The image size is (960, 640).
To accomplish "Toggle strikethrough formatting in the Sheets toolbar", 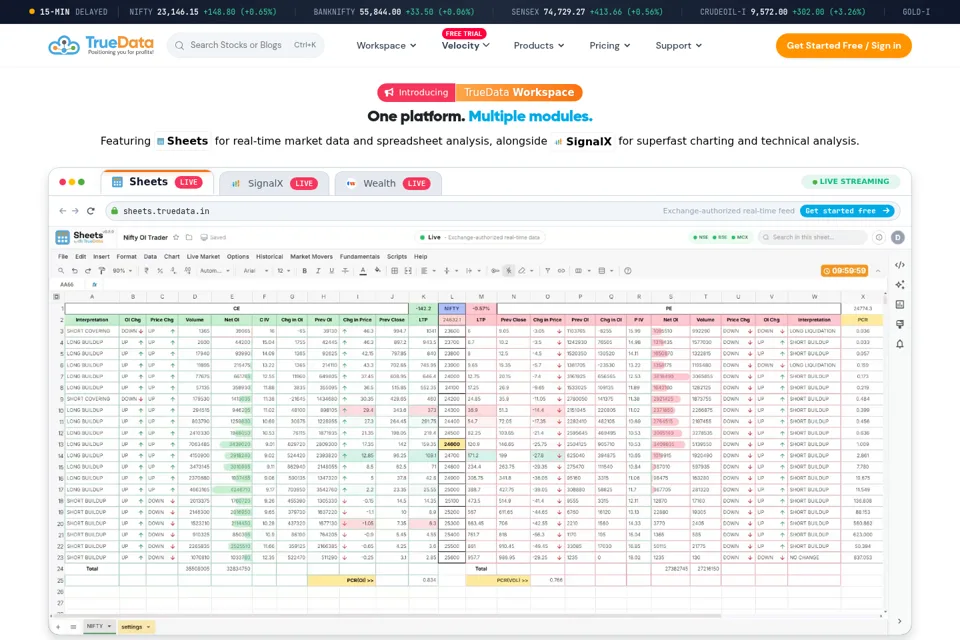I will 345,271.
